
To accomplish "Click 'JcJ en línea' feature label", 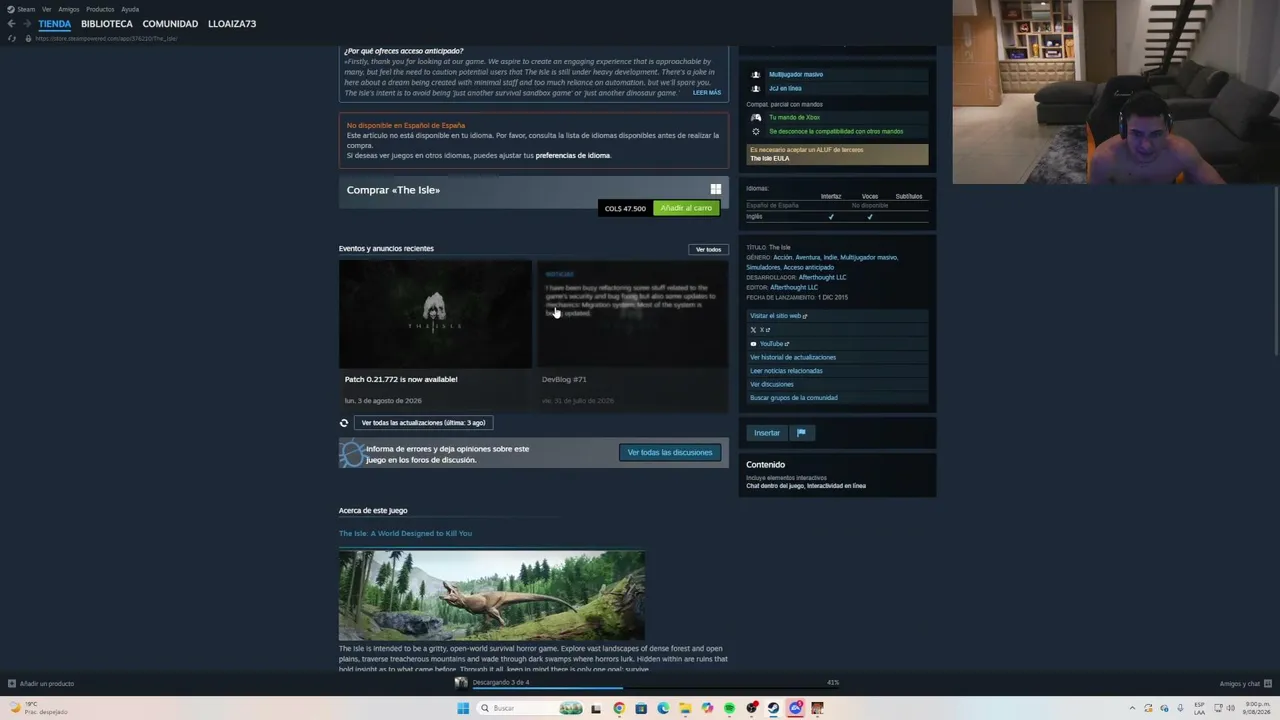I will tap(785, 88).
